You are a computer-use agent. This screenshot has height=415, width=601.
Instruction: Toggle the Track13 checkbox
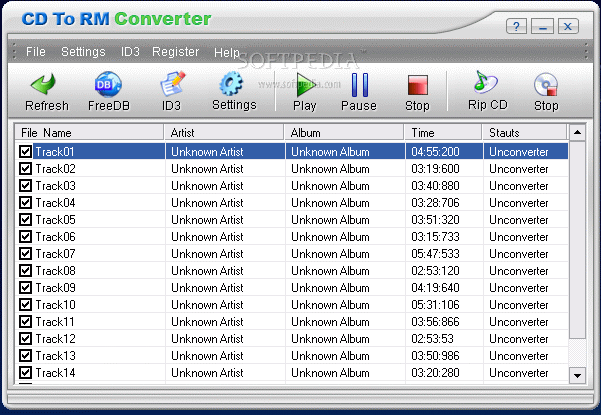point(25,356)
